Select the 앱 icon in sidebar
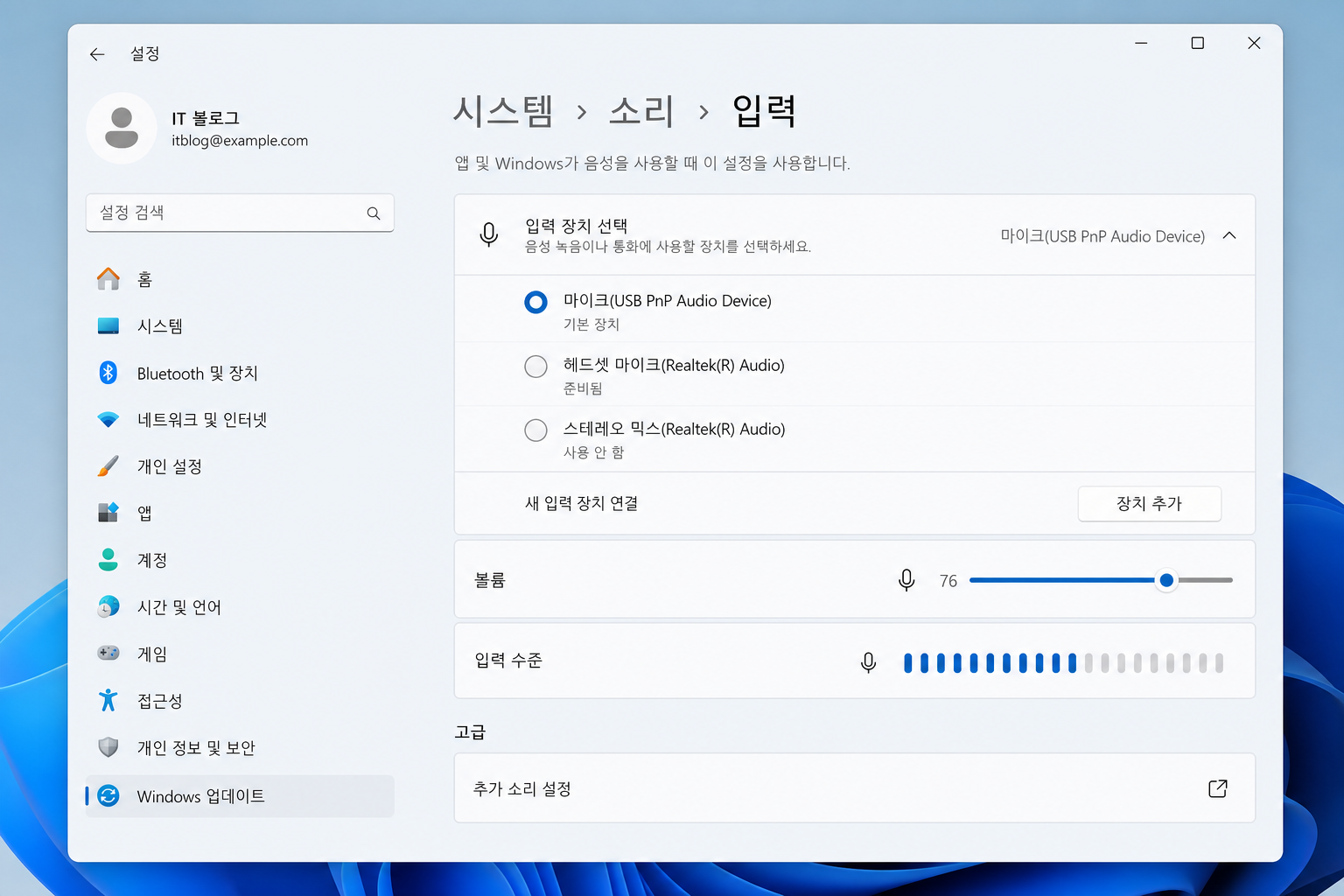Image resolution: width=1344 pixels, height=896 pixels. [108, 513]
